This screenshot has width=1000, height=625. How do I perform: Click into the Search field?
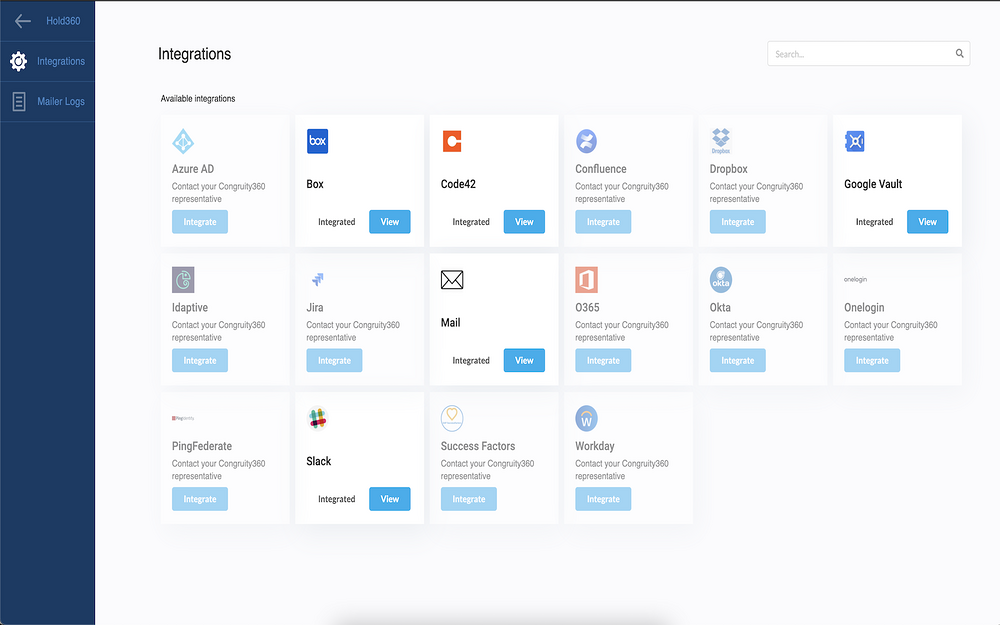tap(868, 54)
